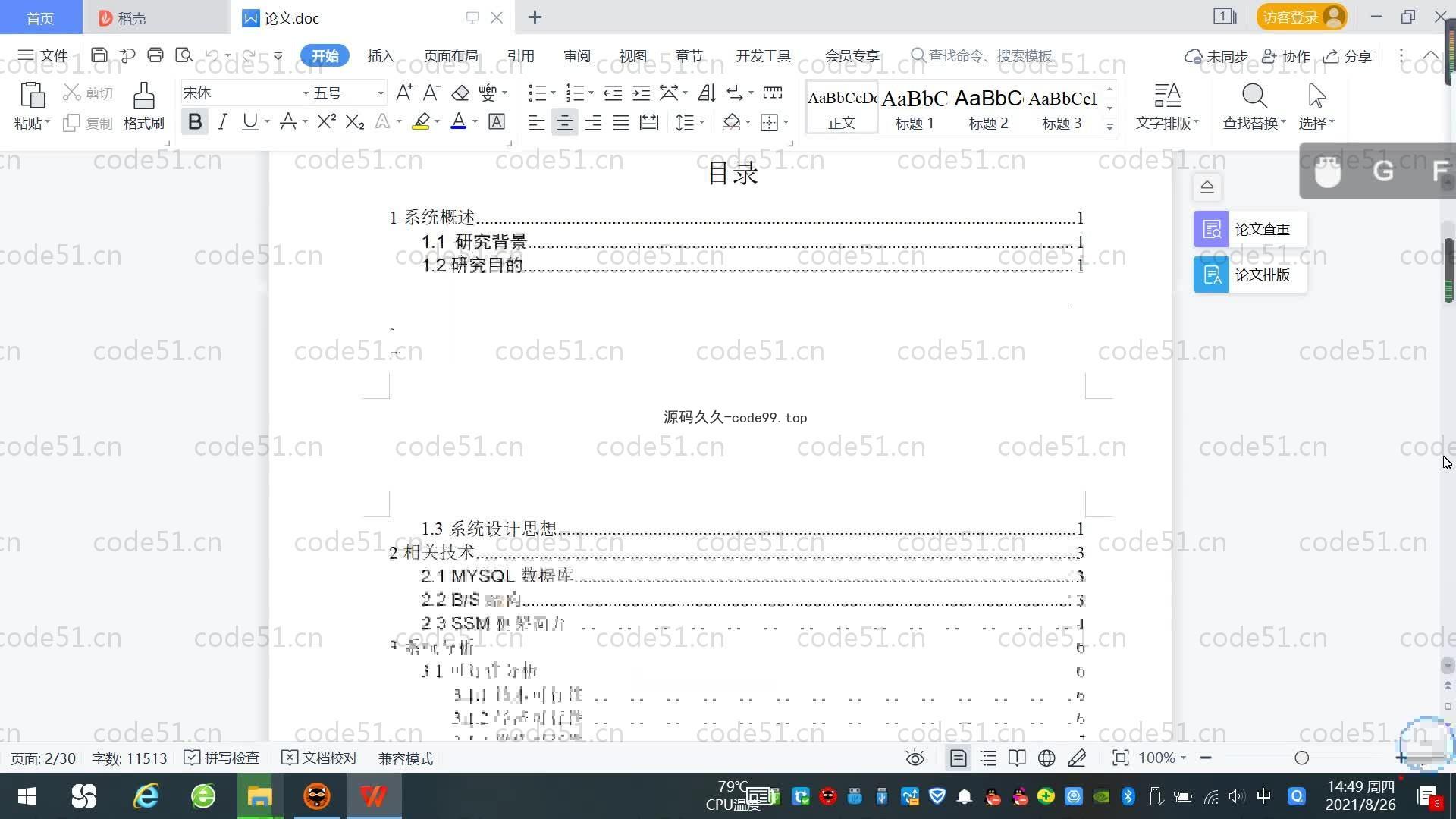Click the Select cursor tool
Viewport: 1456px width, 819px height.
(1316, 96)
